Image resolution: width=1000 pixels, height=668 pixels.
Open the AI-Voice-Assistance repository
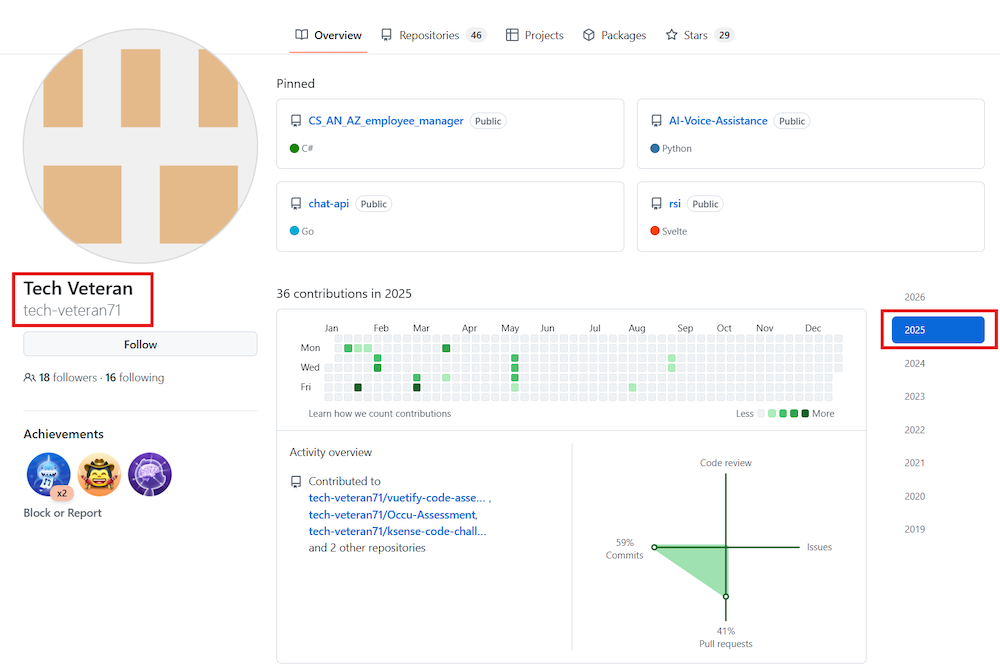pyautogui.click(x=718, y=121)
